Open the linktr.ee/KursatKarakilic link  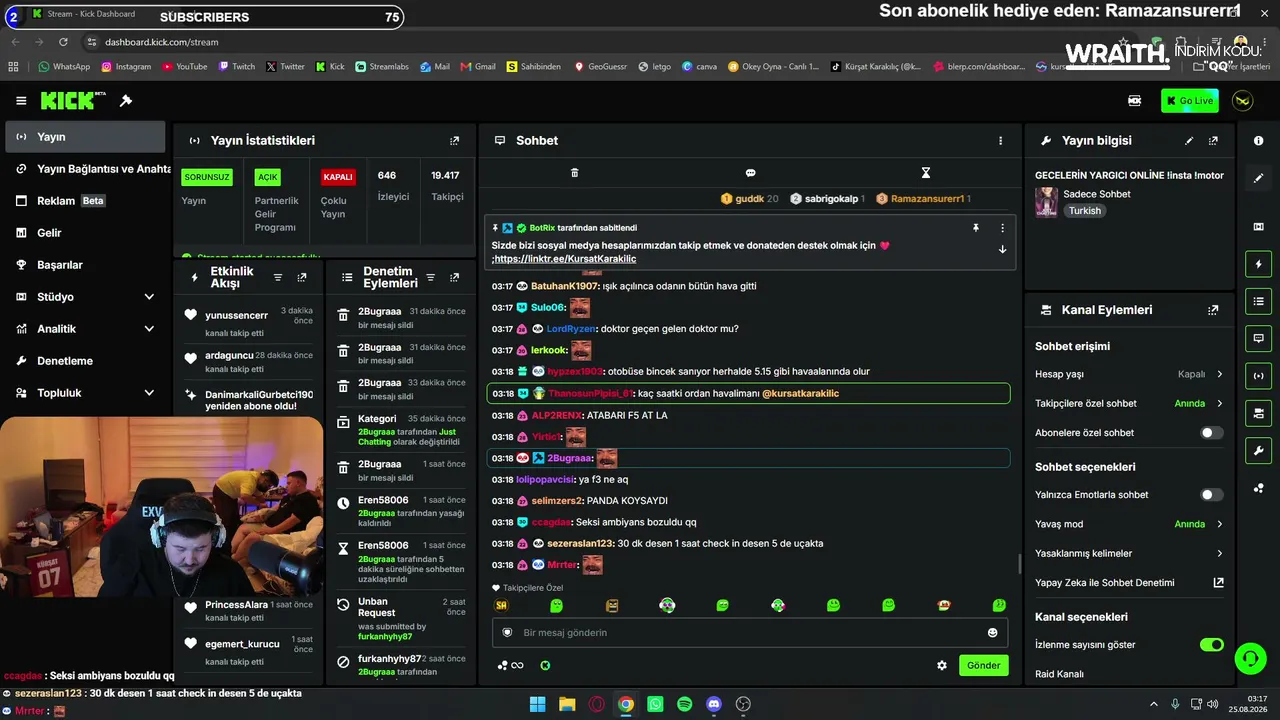pos(566,259)
